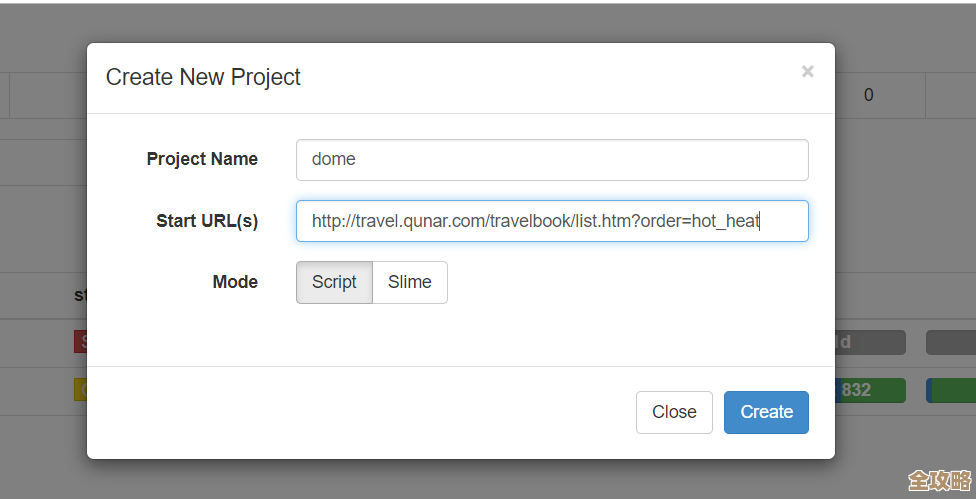976x499 pixels.
Task: Click the Start URL(s) label
Action: (x=207, y=221)
